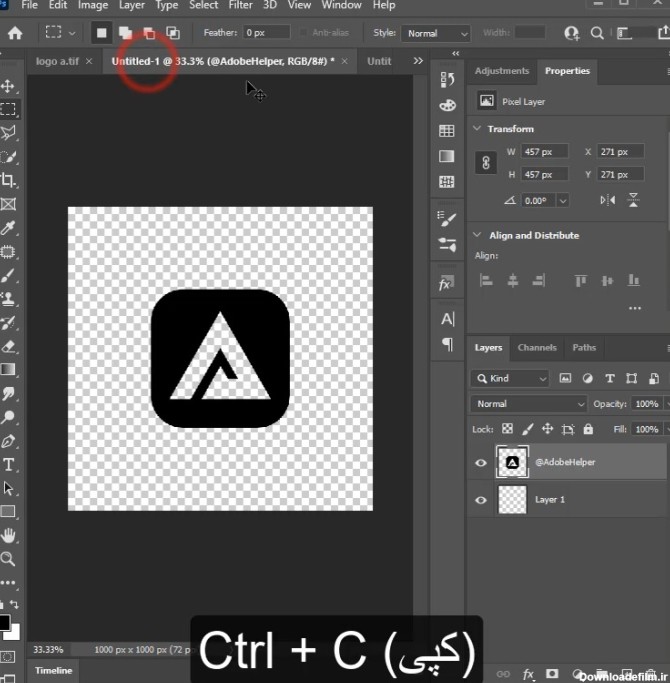Viewport: 670px width, 683px height.
Task: Open the Paths tab
Action: tap(584, 348)
